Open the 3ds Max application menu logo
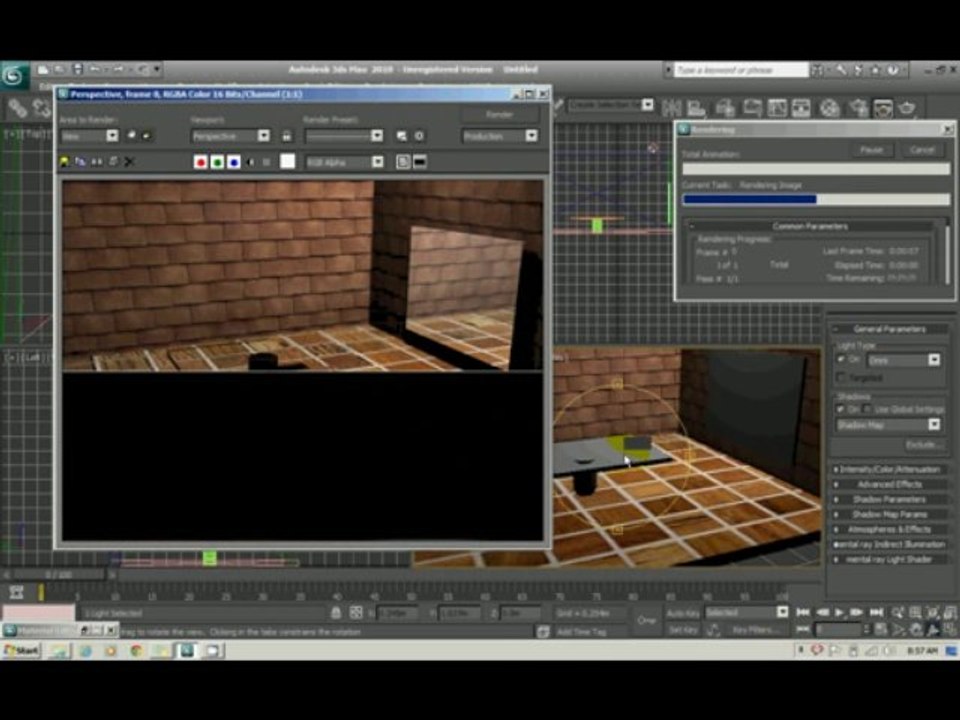 pos(13,76)
